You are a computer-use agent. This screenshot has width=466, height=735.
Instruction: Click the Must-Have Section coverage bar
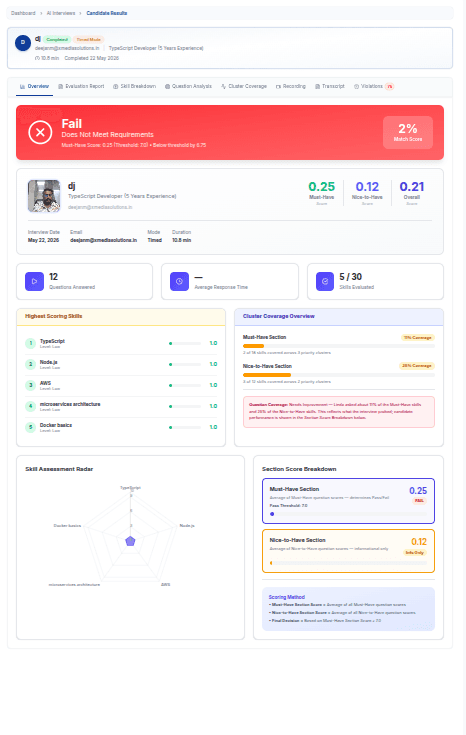[x=339, y=346]
